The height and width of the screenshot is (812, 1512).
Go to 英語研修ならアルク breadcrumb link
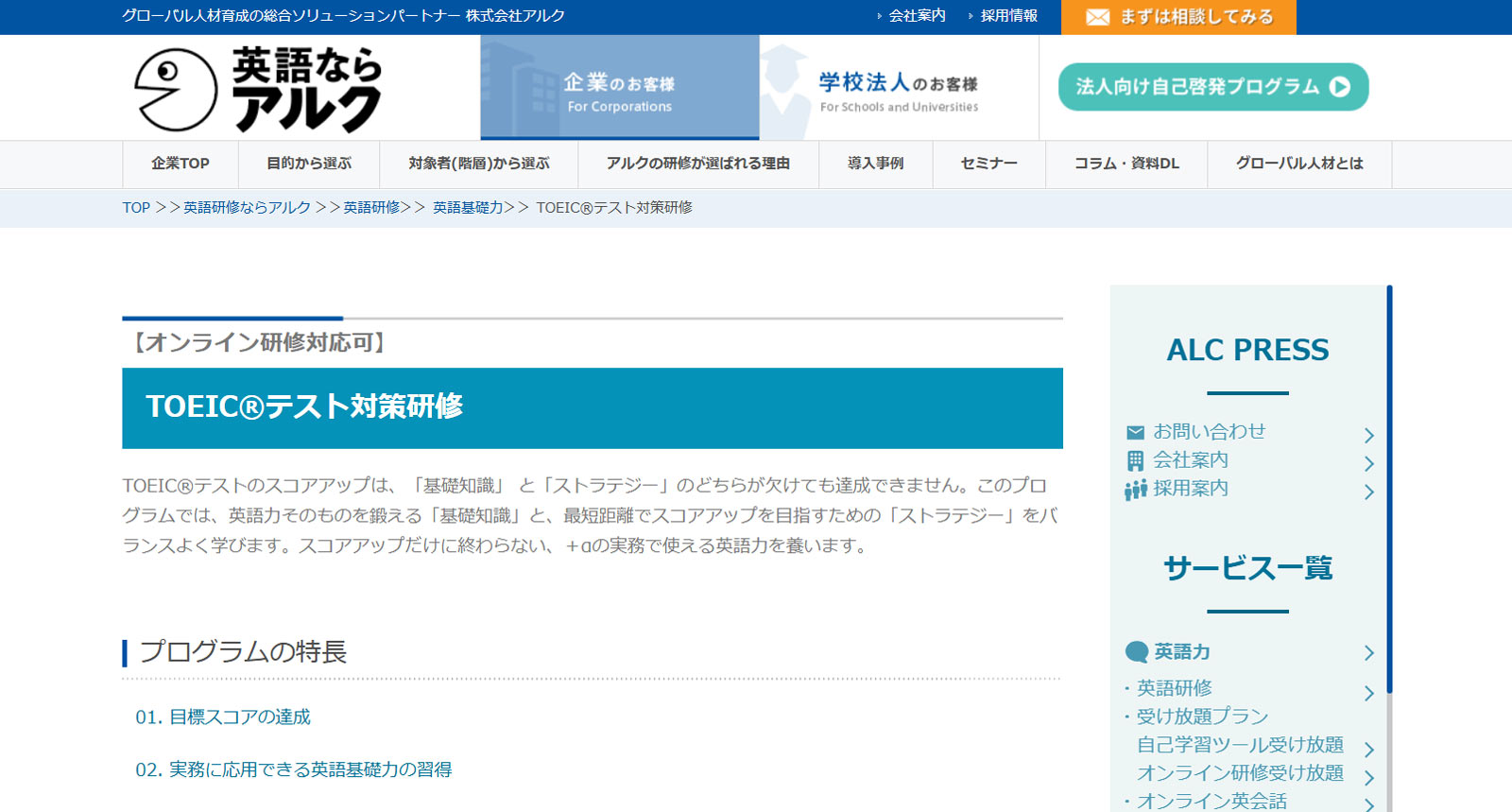[x=247, y=208]
